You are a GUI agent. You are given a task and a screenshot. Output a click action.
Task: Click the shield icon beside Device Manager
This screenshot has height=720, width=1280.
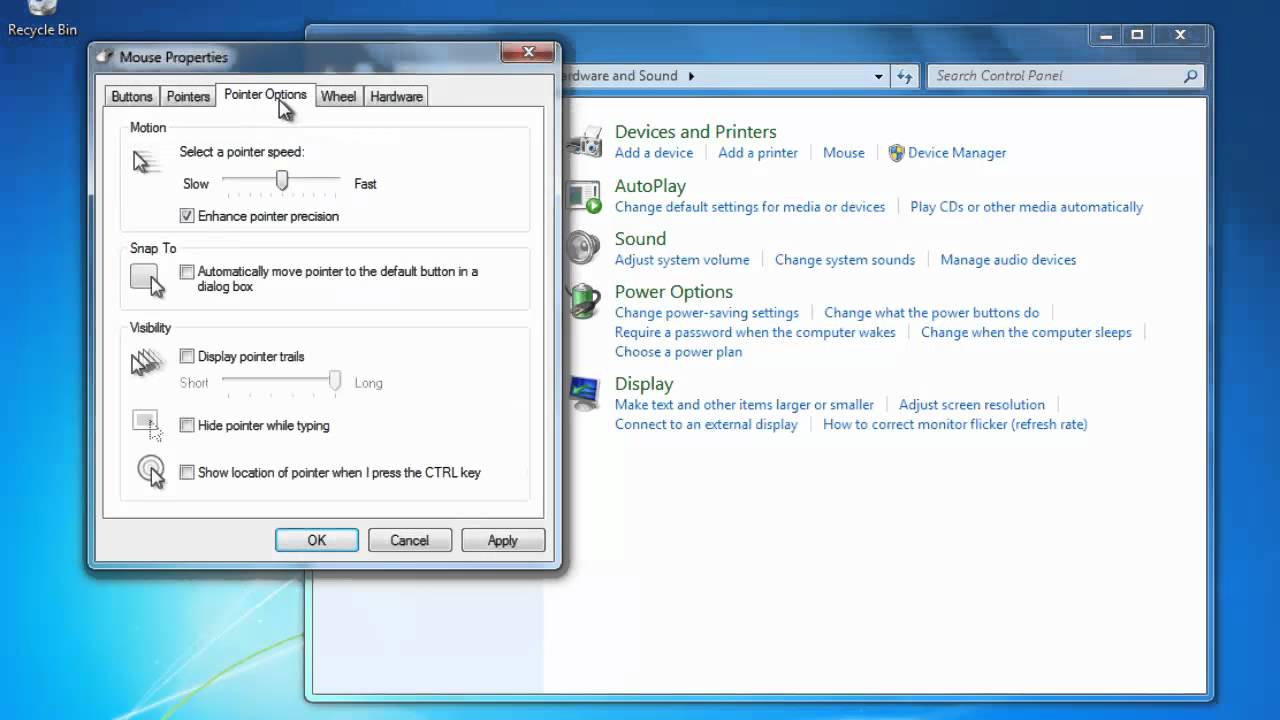pos(896,153)
